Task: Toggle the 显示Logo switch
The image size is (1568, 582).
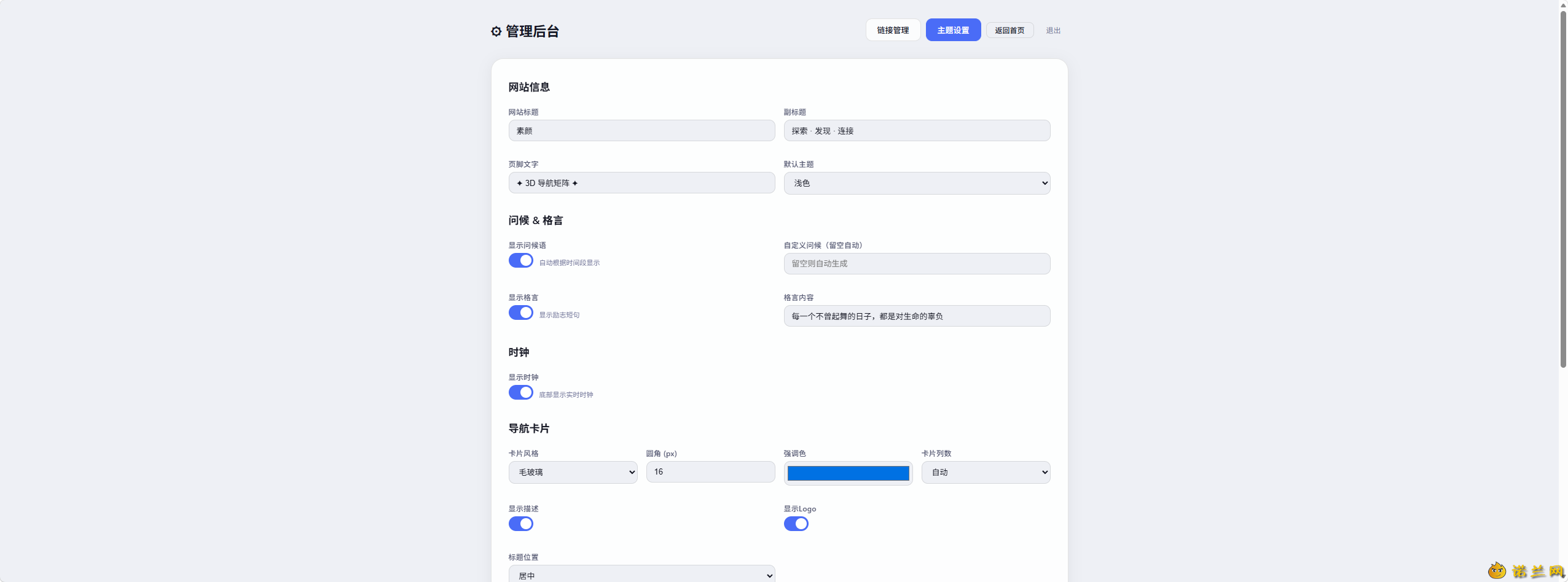Action: (796, 524)
